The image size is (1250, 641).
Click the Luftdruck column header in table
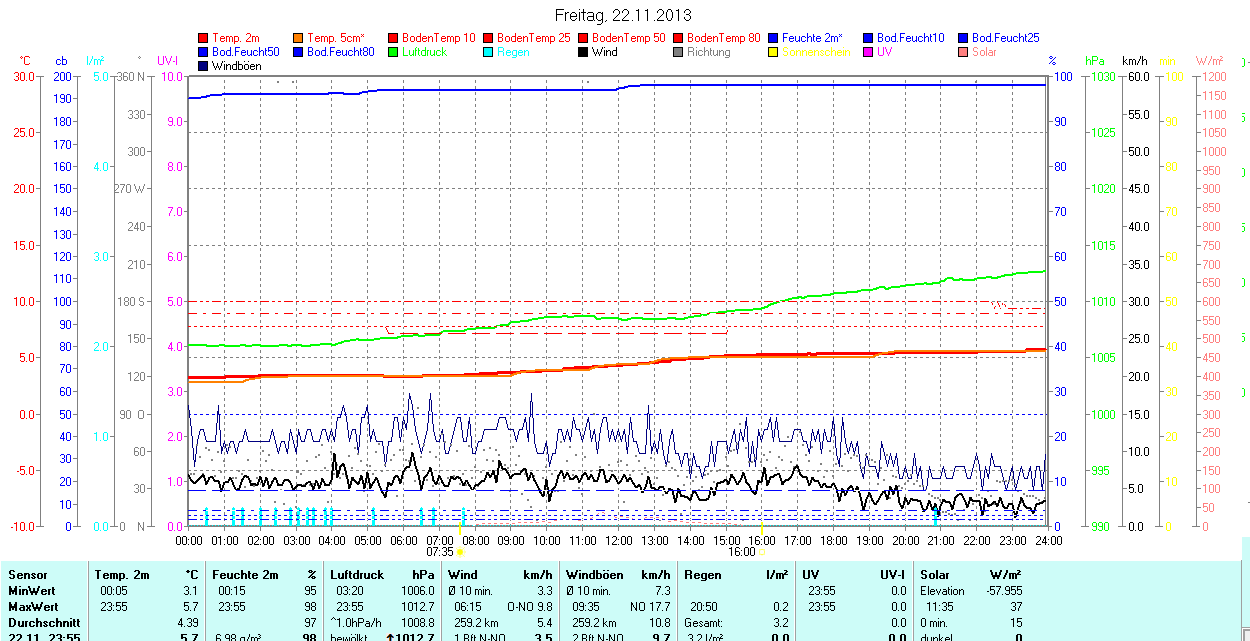(x=356, y=575)
